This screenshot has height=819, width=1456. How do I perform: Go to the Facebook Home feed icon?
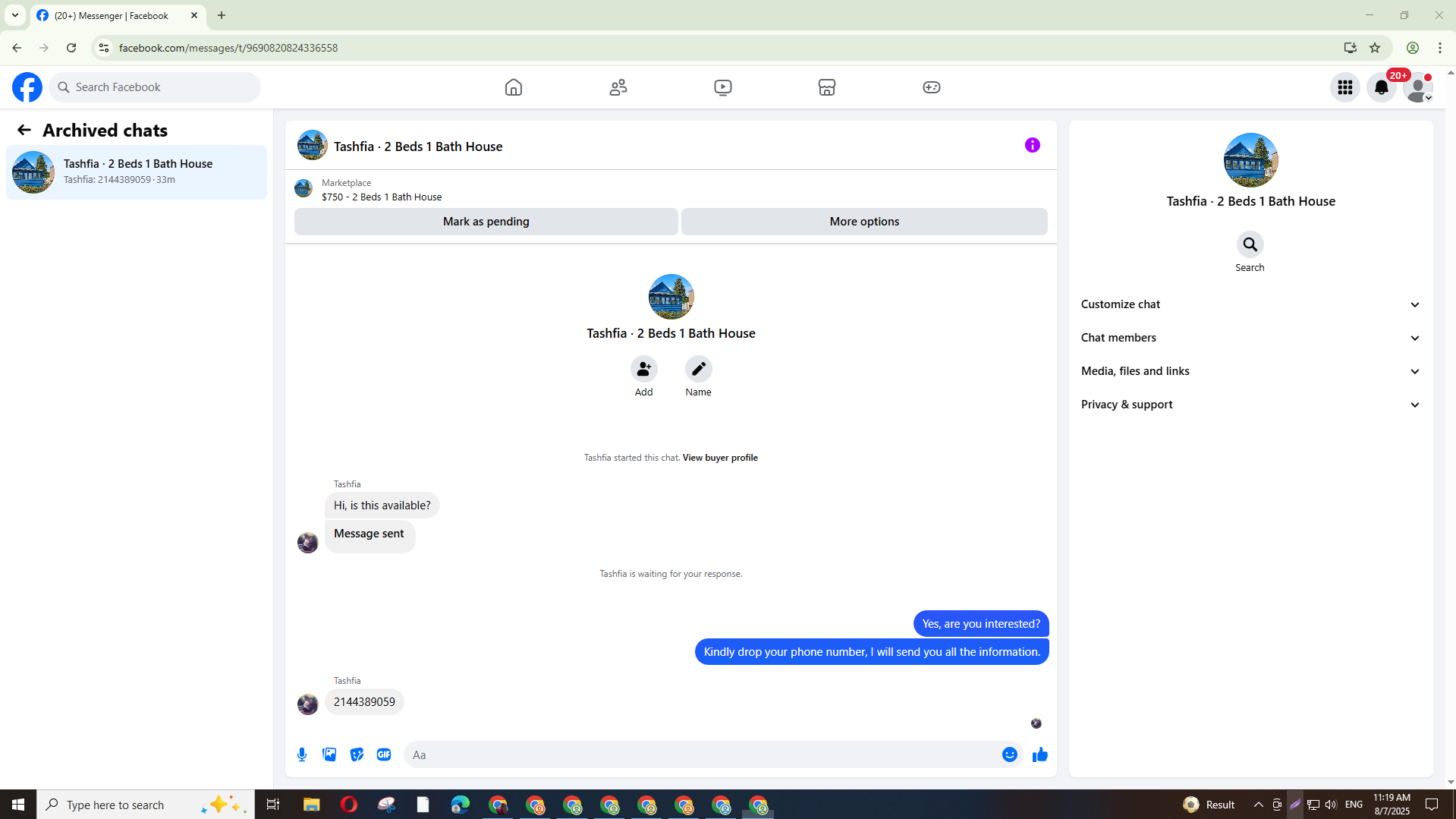pos(514,87)
